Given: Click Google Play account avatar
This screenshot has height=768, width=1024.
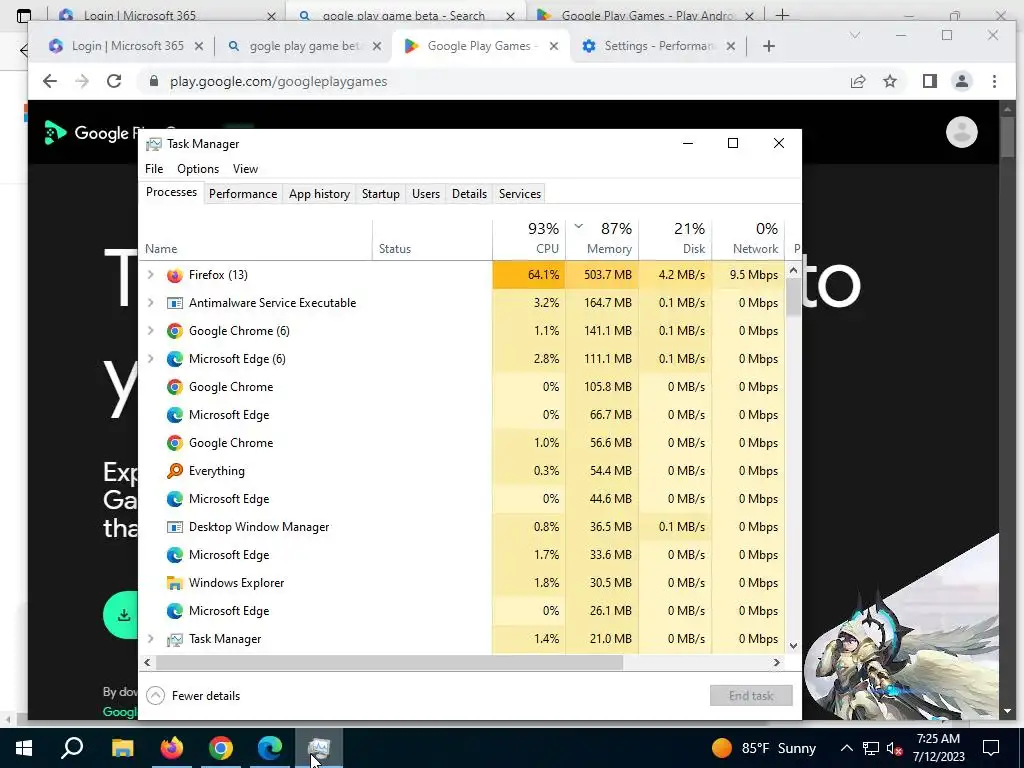Looking at the screenshot, I should pyautogui.click(x=961, y=133).
